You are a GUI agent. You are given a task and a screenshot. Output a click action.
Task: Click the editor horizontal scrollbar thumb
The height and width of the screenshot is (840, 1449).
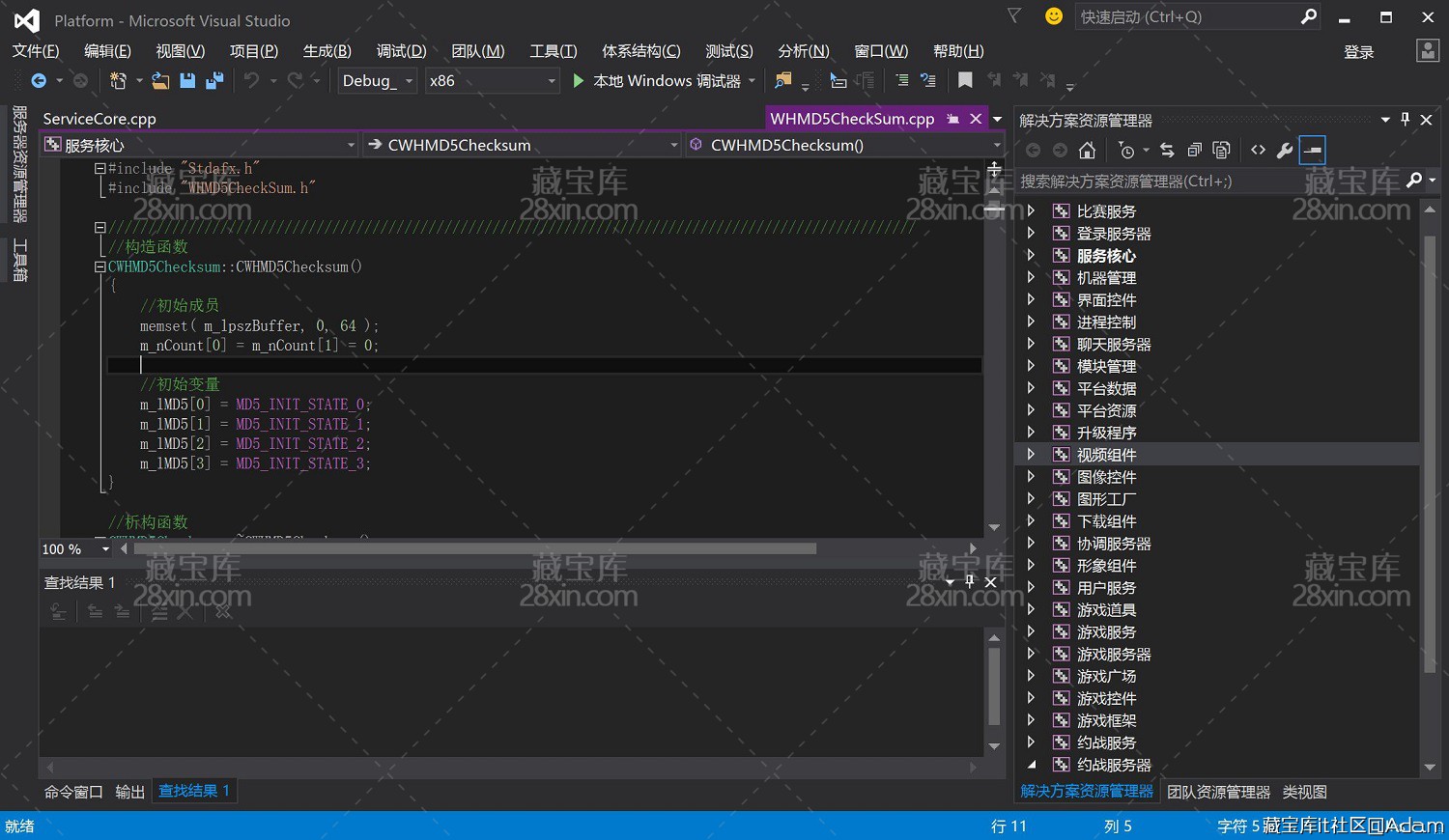pos(474,548)
